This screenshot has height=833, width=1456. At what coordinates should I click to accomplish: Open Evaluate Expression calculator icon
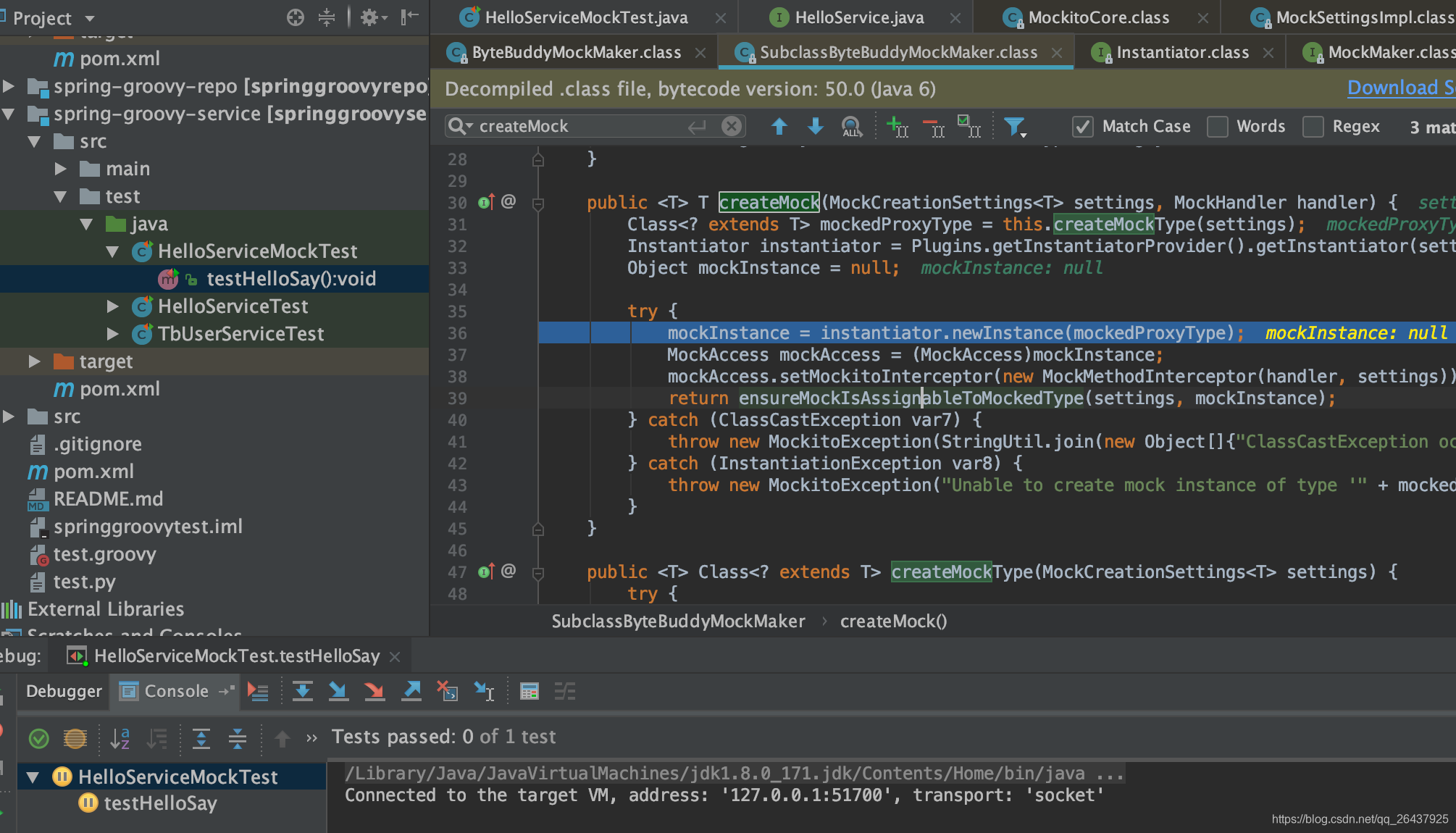530,691
